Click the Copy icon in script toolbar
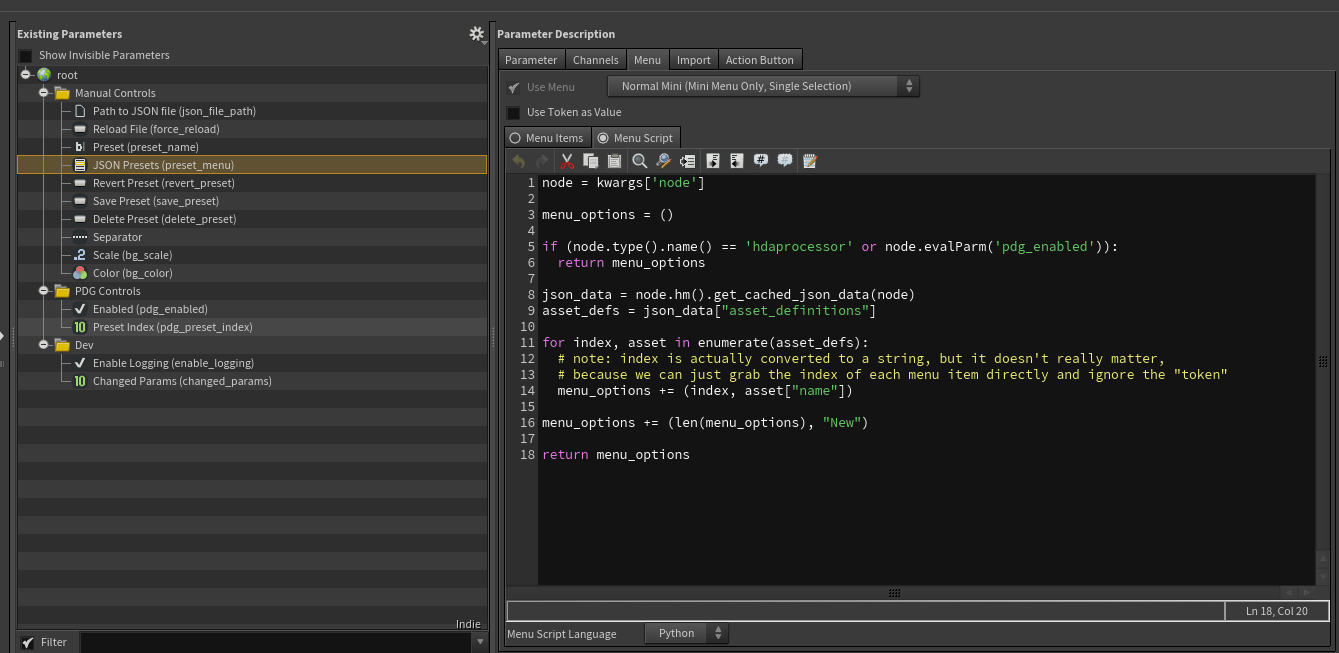Screen dimensions: 1339x653 click(590, 161)
